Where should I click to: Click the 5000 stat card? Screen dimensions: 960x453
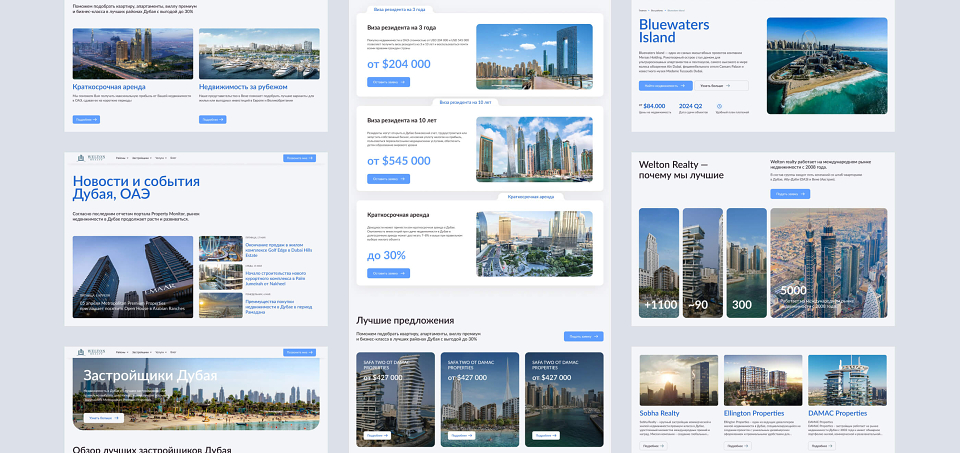pyautogui.click(x=828, y=263)
